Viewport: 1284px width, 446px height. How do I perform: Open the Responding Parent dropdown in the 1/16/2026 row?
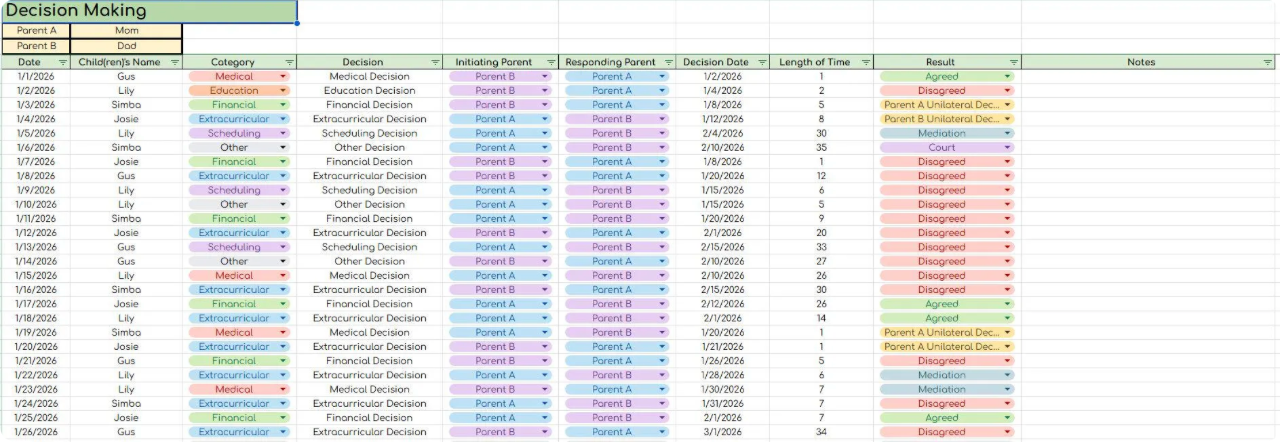coord(661,290)
